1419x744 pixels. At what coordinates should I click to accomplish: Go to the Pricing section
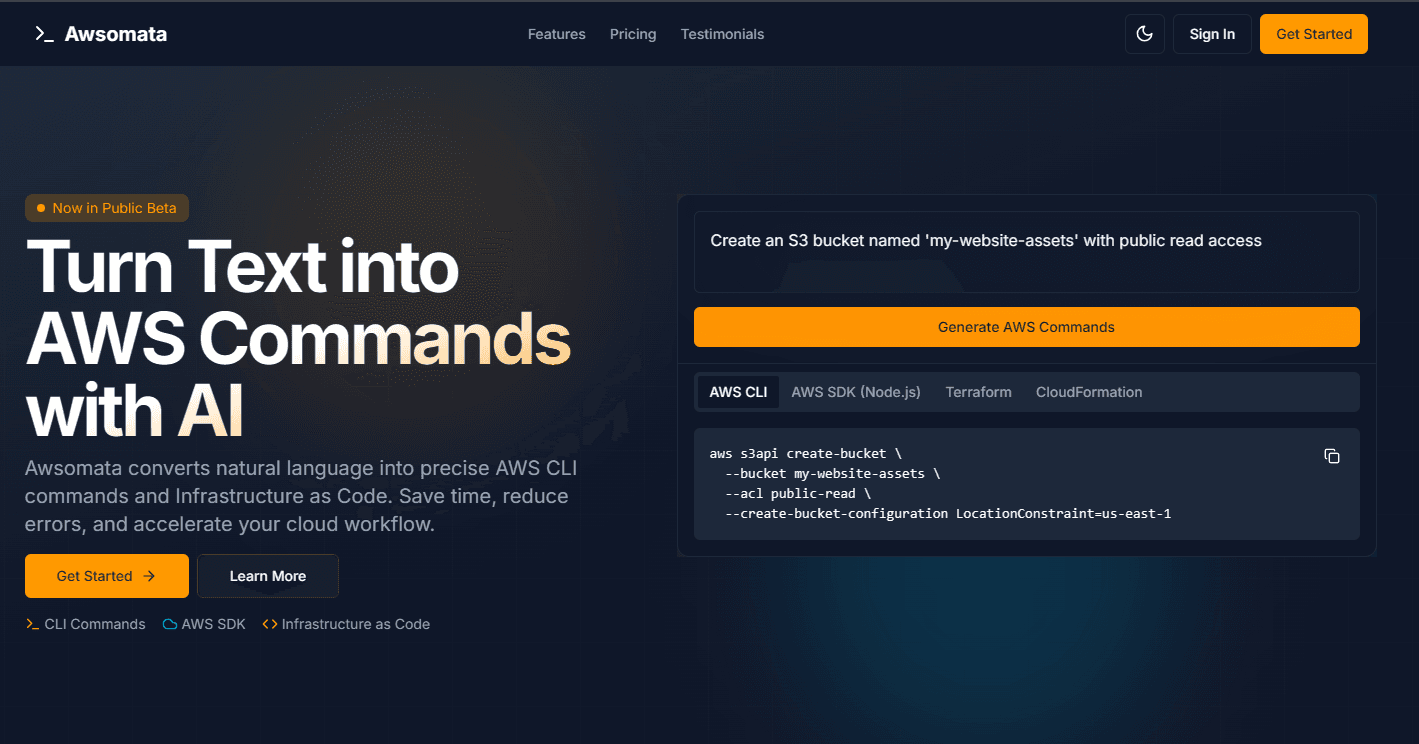(x=633, y=34)
